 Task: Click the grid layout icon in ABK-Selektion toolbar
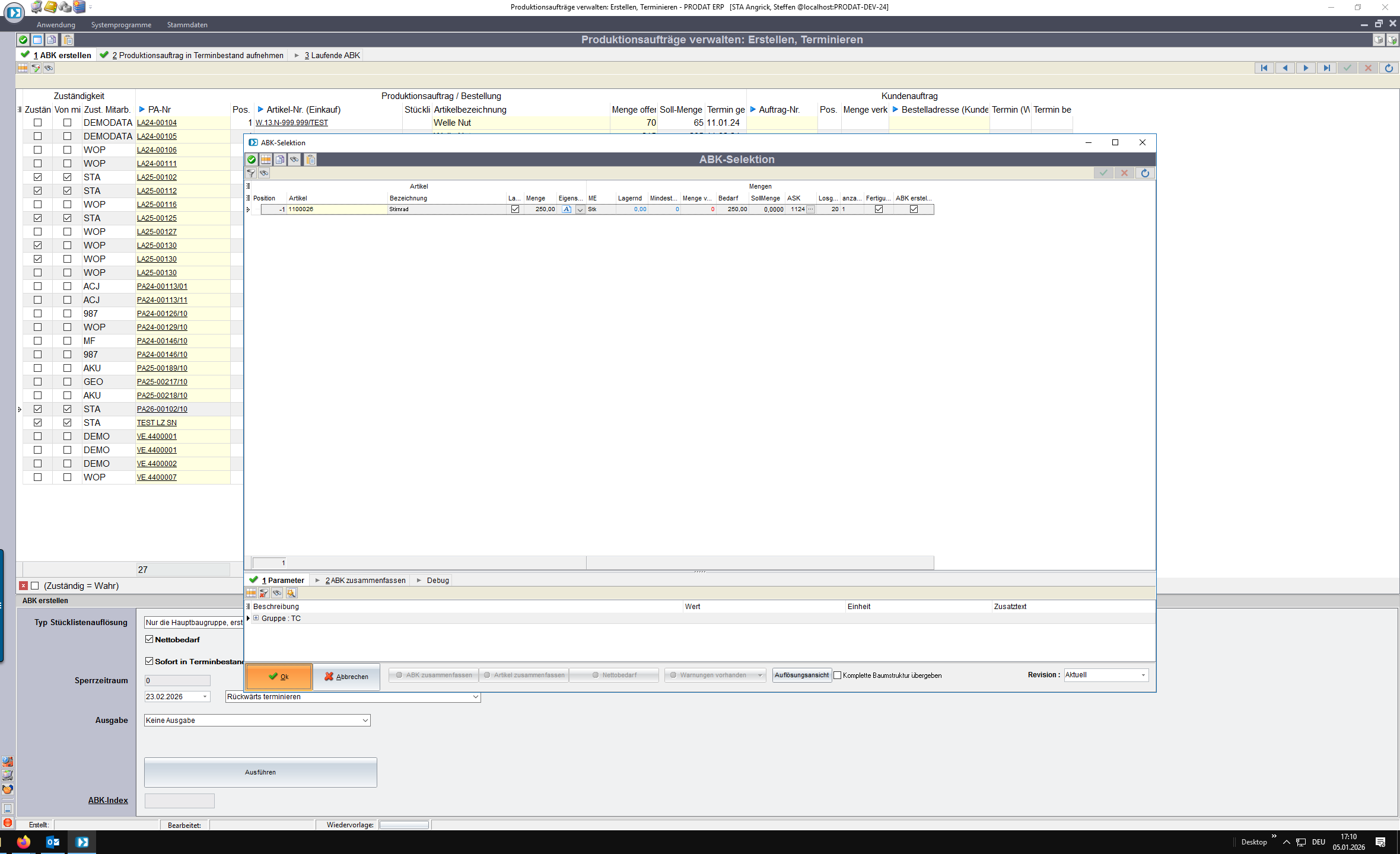266,160
